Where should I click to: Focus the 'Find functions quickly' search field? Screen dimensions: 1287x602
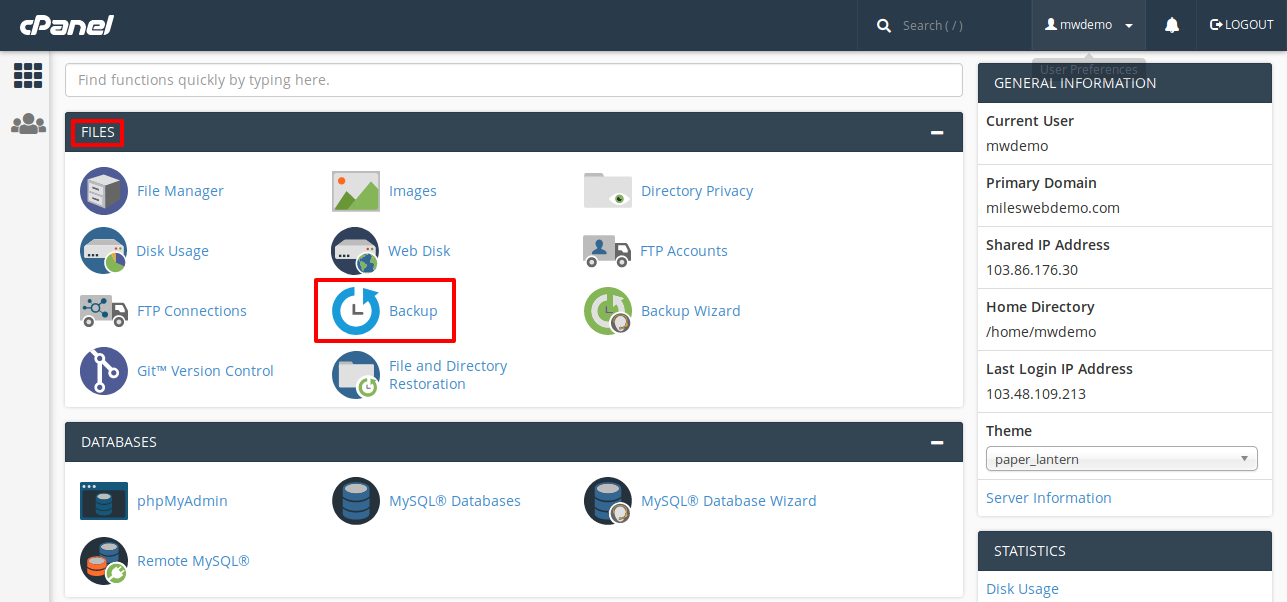(514, 80)
